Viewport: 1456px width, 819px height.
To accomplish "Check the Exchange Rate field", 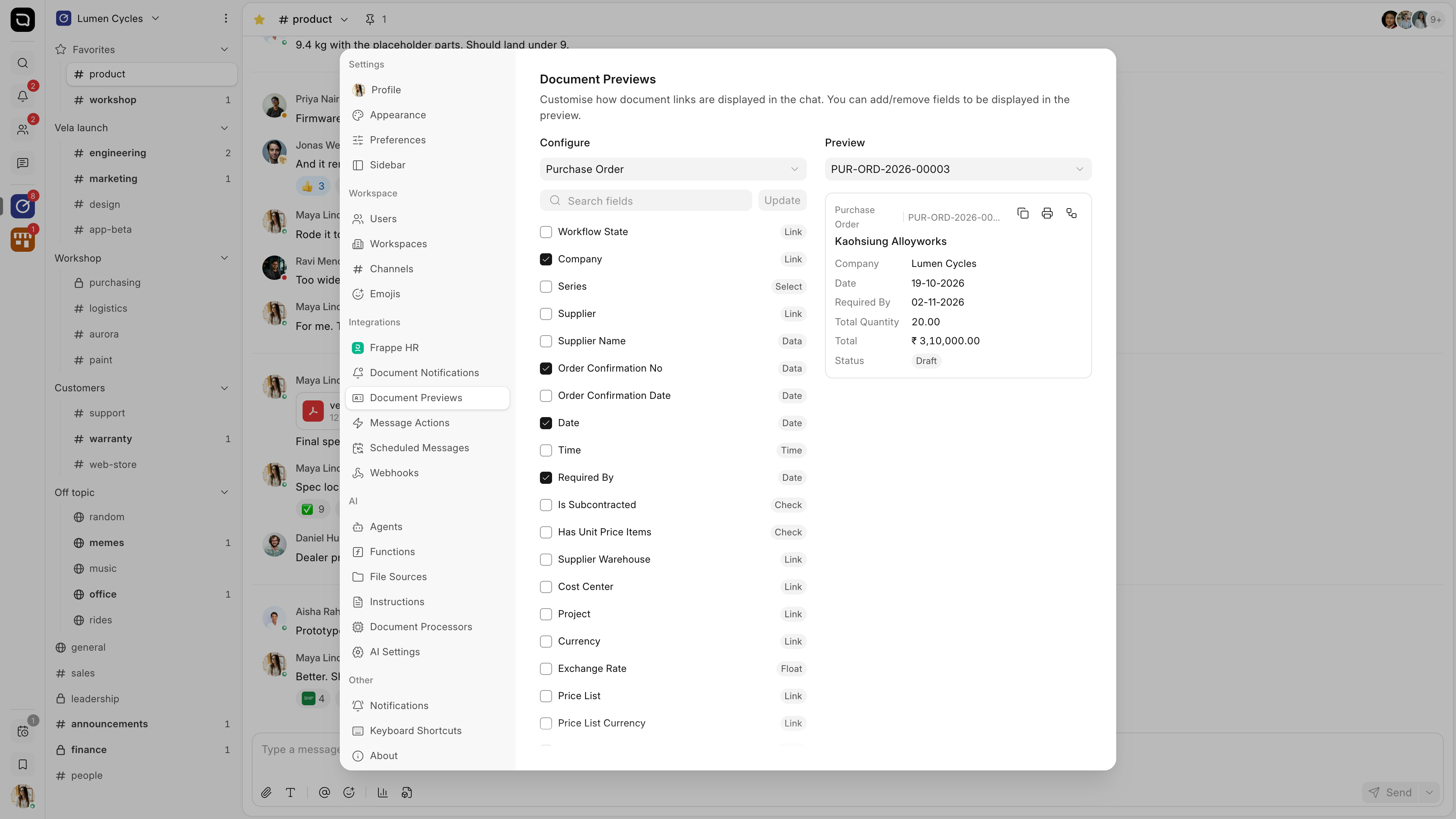I will pyautogui.click(x=546, y=668).
